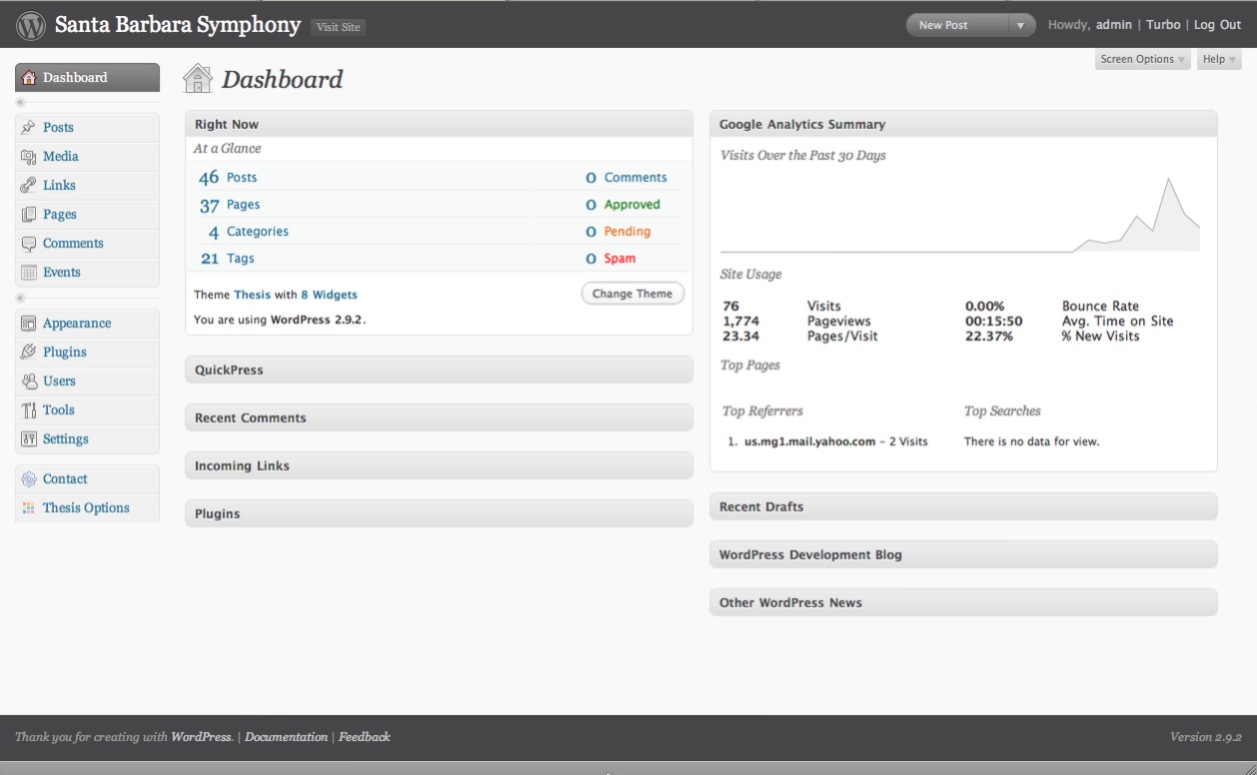Click the WordPress logo icon

[31, 25]
